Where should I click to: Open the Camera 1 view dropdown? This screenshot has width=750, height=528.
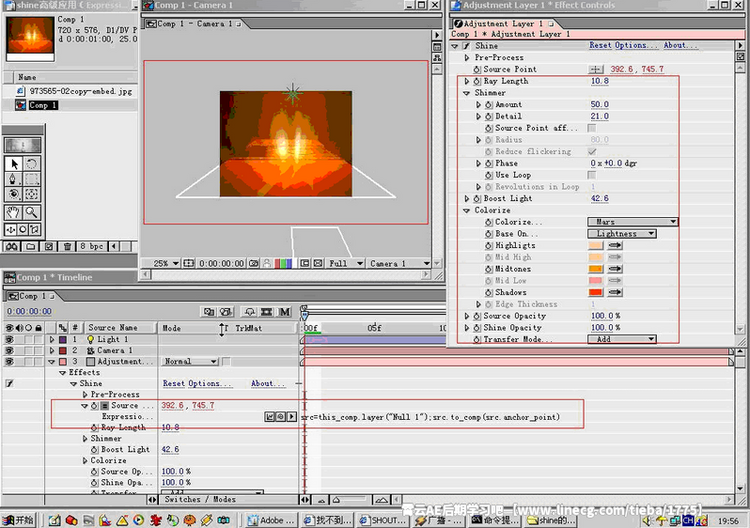[x=399, y=264]
